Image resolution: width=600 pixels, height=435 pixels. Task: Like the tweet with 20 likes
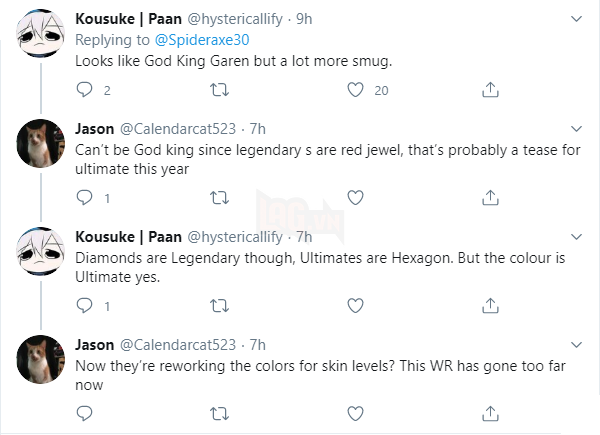click(x=354, y=91)
